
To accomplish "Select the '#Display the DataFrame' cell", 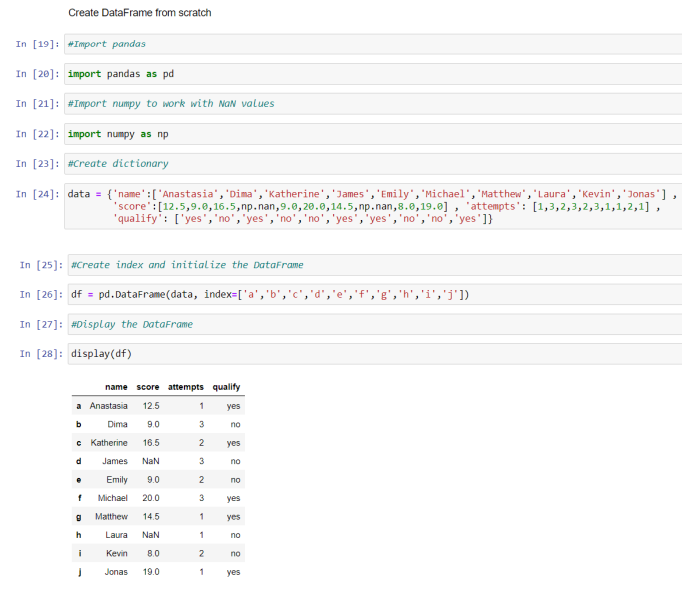I will [375, 325].
